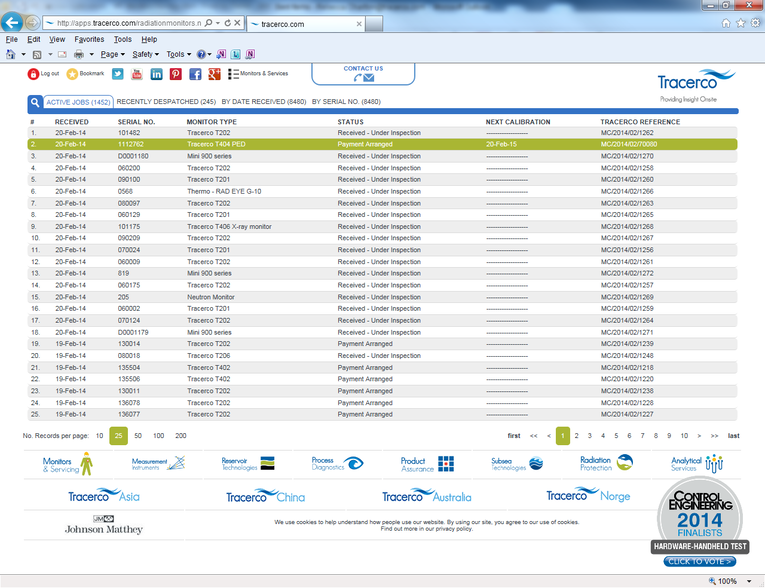
Task: Click the Facebook icon
Action: point(195,74)
